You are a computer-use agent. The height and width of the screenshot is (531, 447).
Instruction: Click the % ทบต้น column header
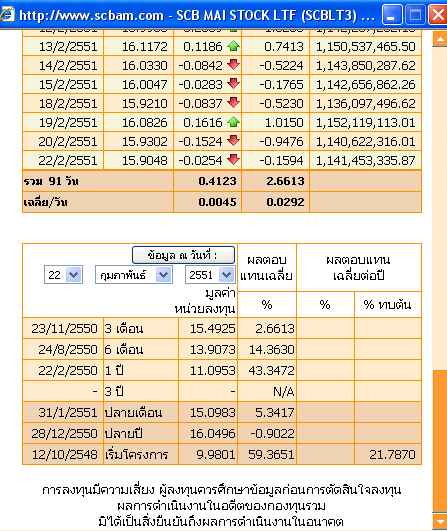click(x=387, y=304)
